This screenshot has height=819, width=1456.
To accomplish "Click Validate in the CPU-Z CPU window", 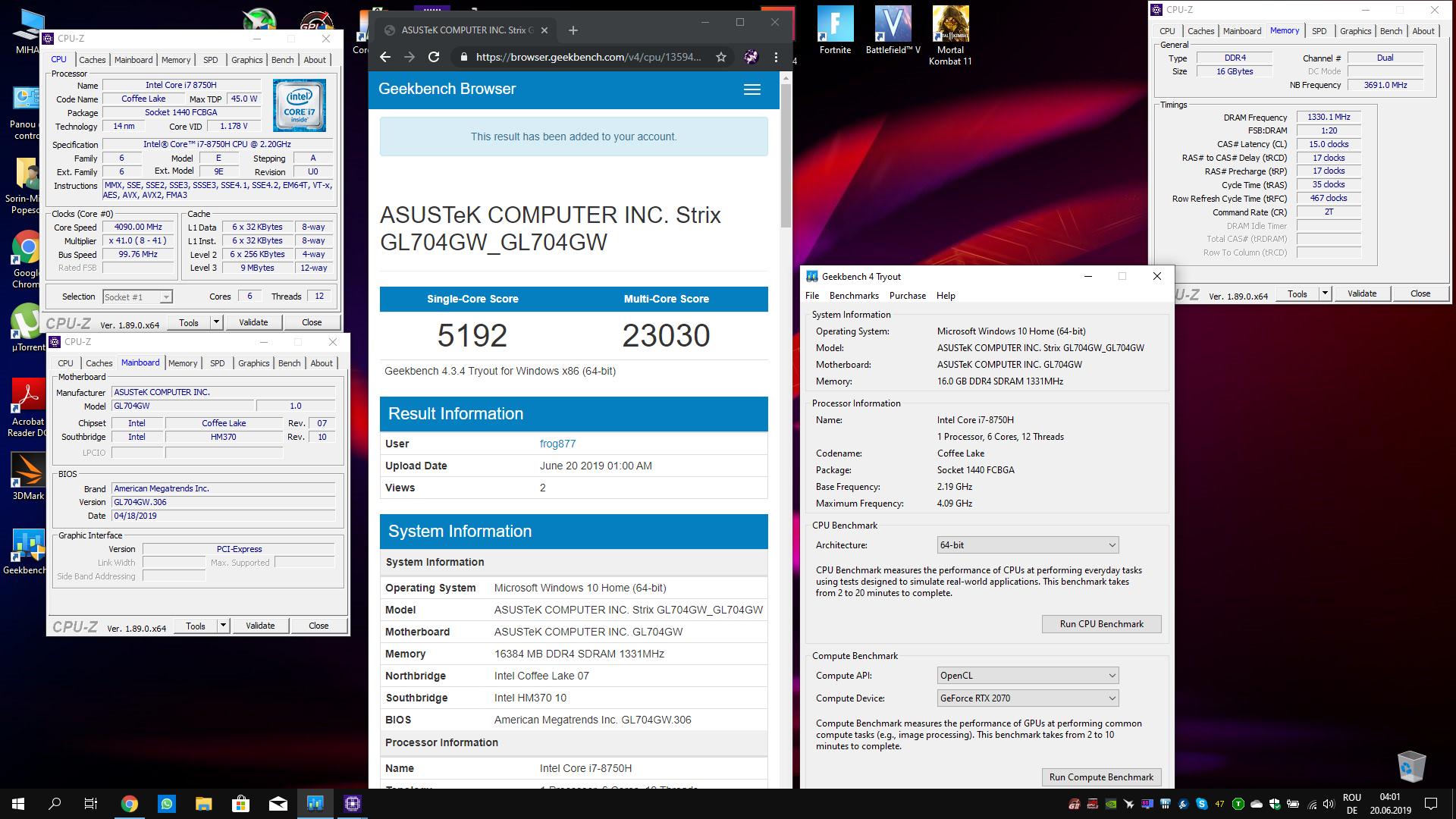I will (x=253, y=322).
